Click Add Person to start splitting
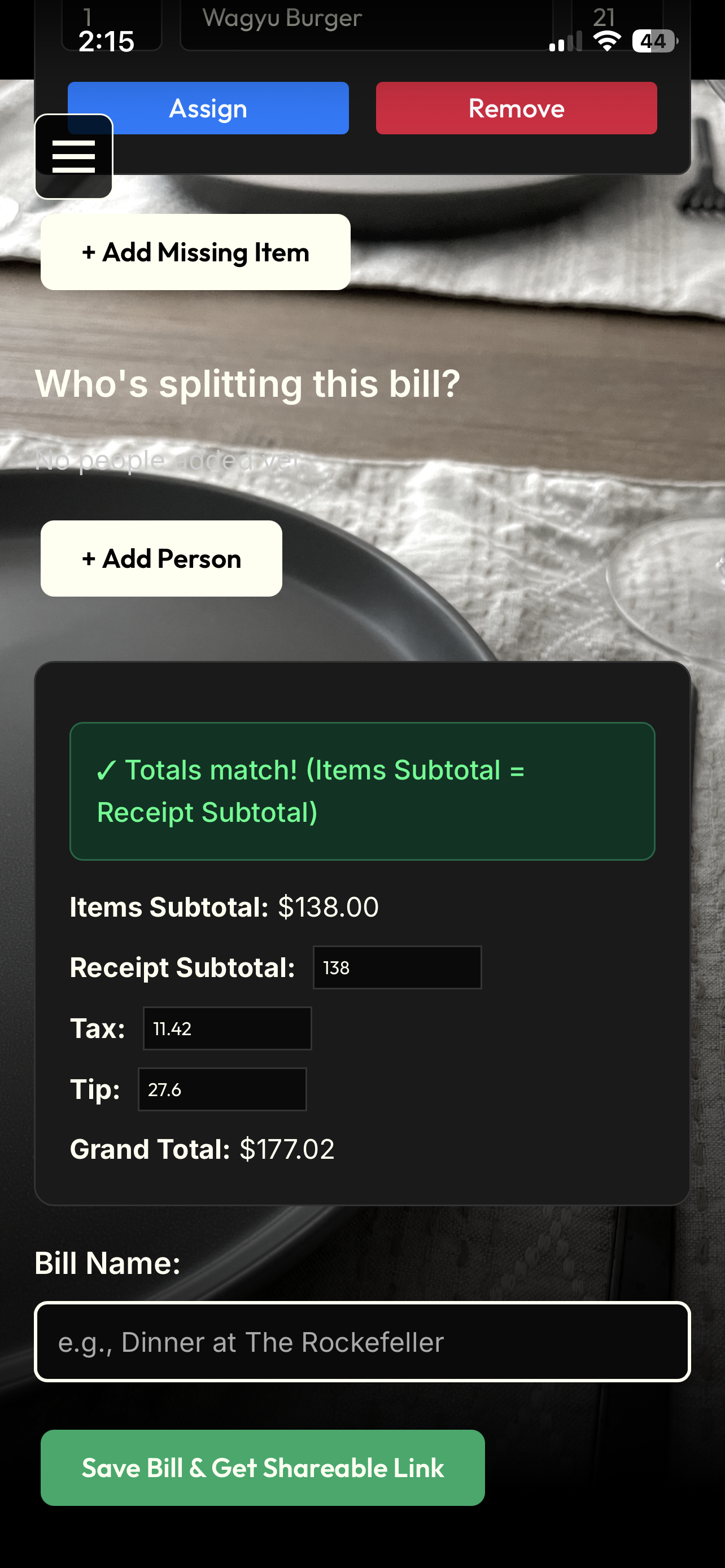The image size is (725, 1568). pos(161,558)
